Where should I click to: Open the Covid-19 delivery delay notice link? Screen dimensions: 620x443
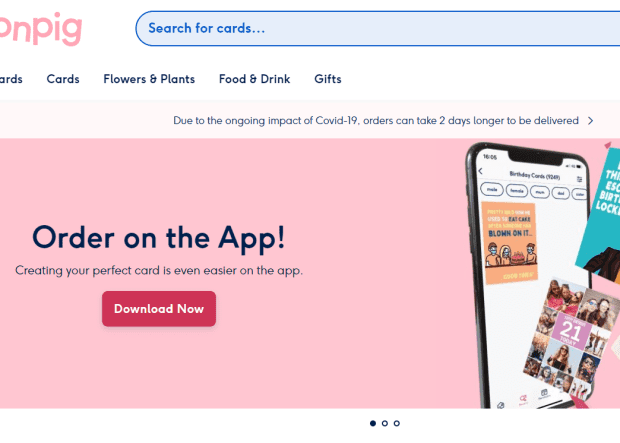coord(376,121)
